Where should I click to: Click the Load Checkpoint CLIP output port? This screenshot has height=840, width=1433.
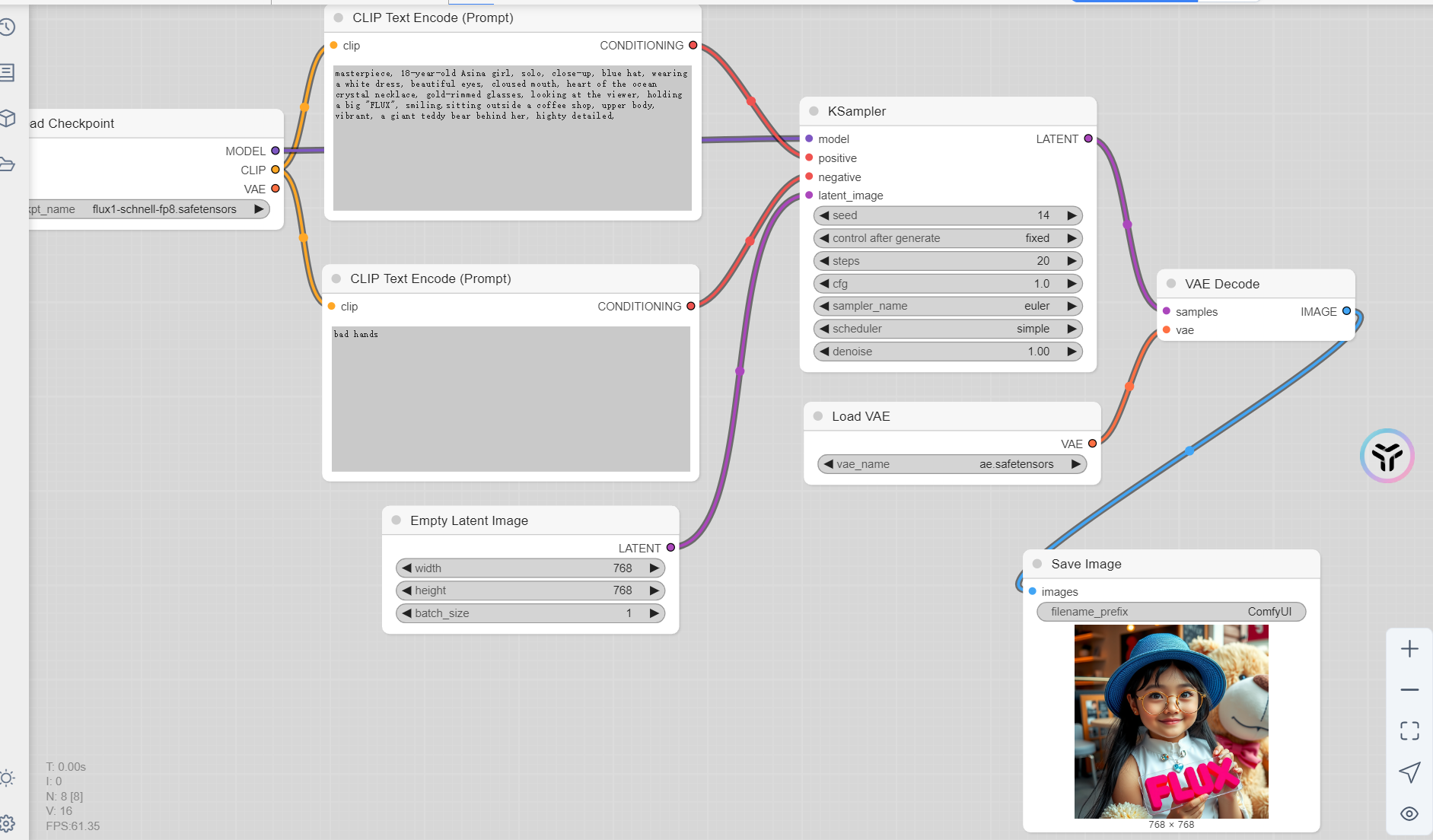pyautogui.click(x=275, y=170)
